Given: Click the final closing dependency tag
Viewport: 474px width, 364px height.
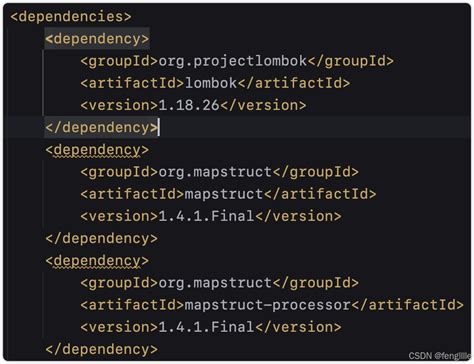Looking at the screenshot, I should coord(101,349).
